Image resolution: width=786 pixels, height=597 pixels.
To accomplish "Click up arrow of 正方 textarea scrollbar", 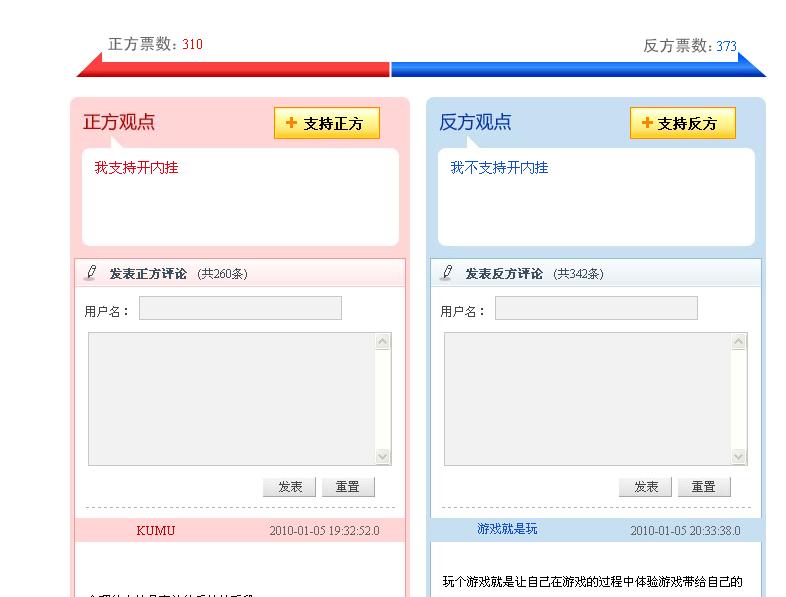I will (382, 342).
